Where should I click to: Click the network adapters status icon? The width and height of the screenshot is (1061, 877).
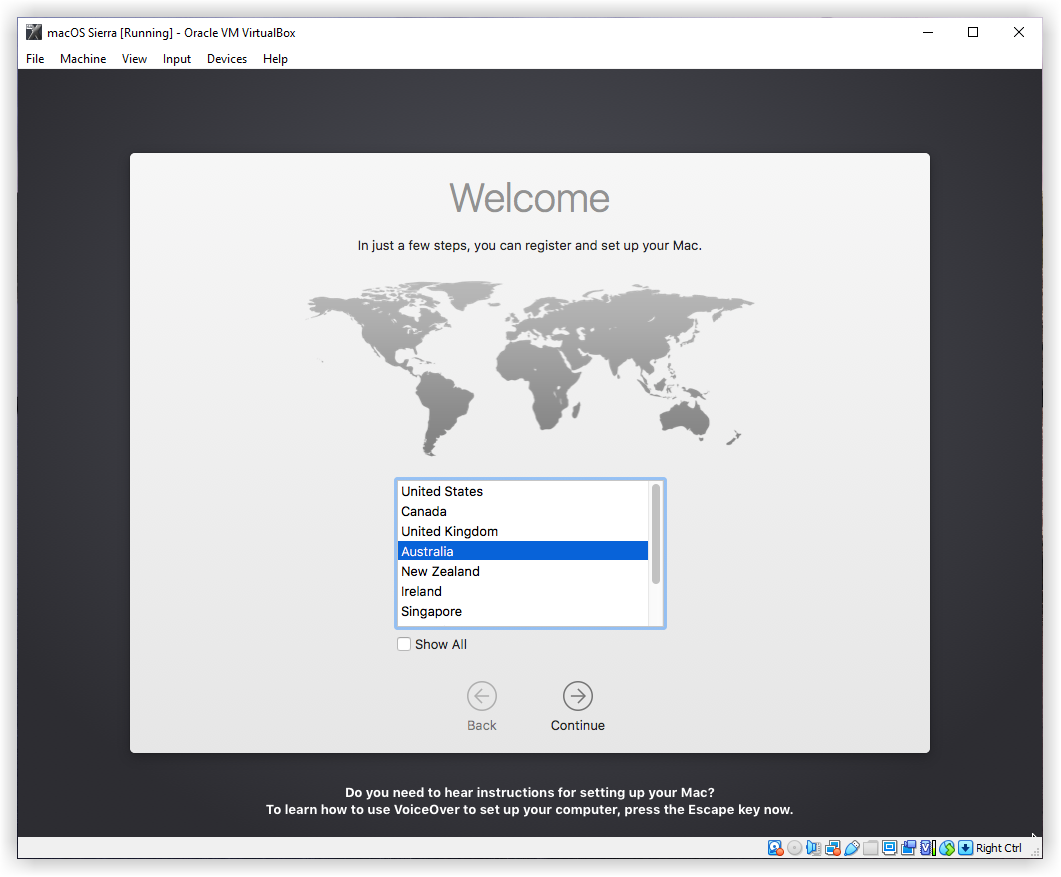click(x=833, y=848)
